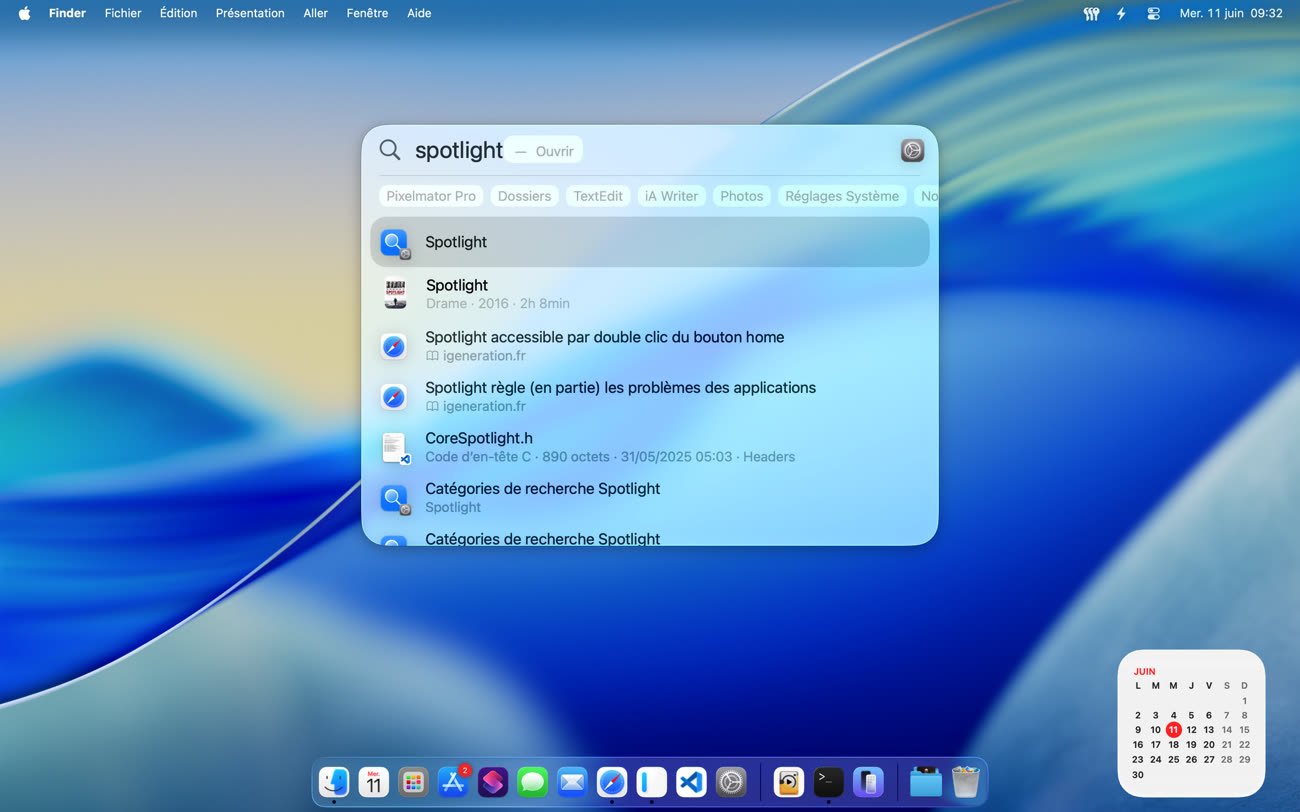Click the Ouvrir action pill
The width and height of the screenshot is (1300, 812).
(544, 151)
